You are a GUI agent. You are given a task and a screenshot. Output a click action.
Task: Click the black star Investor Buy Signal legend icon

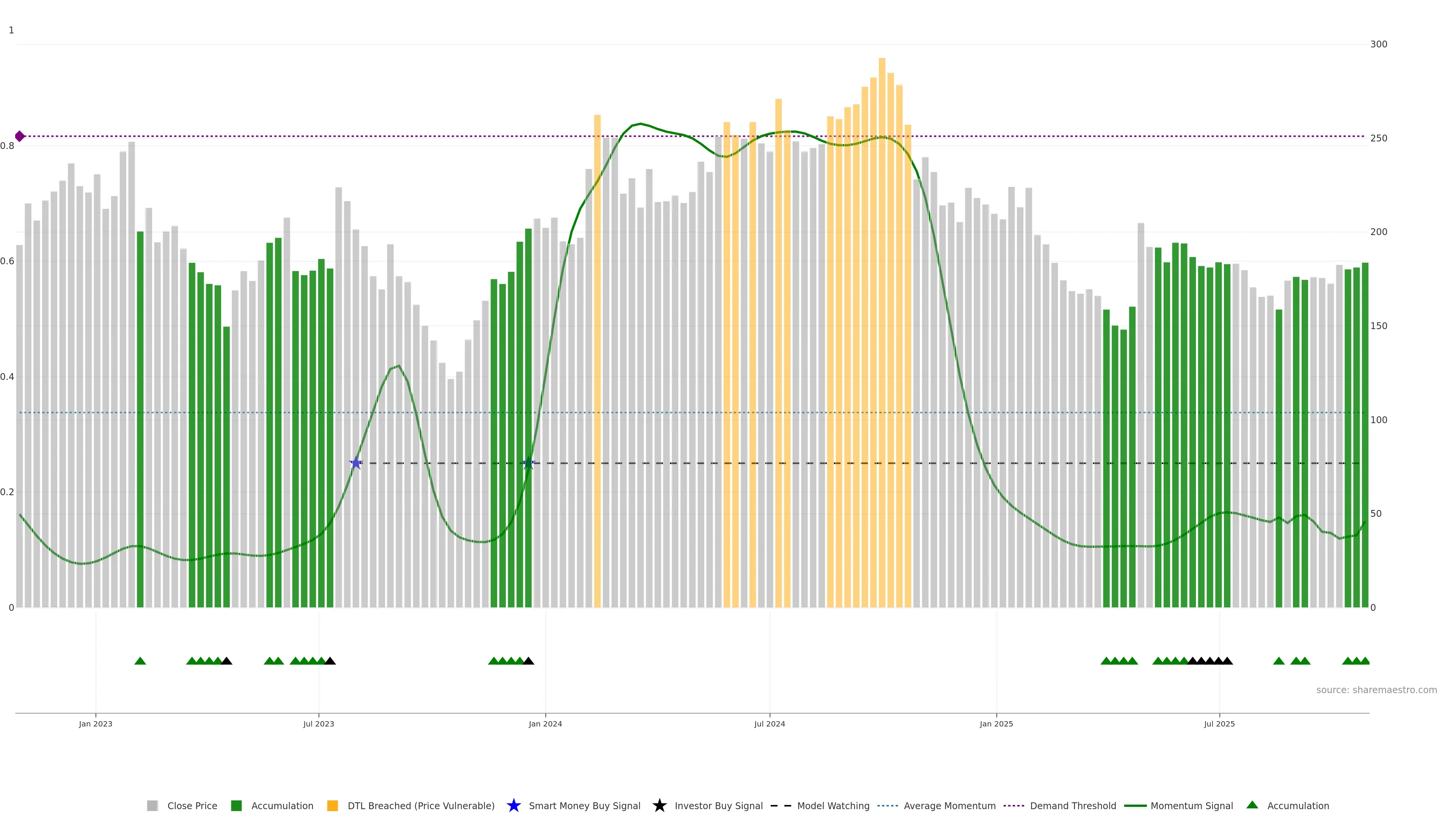pyautogui.click(x=659, y=805)
